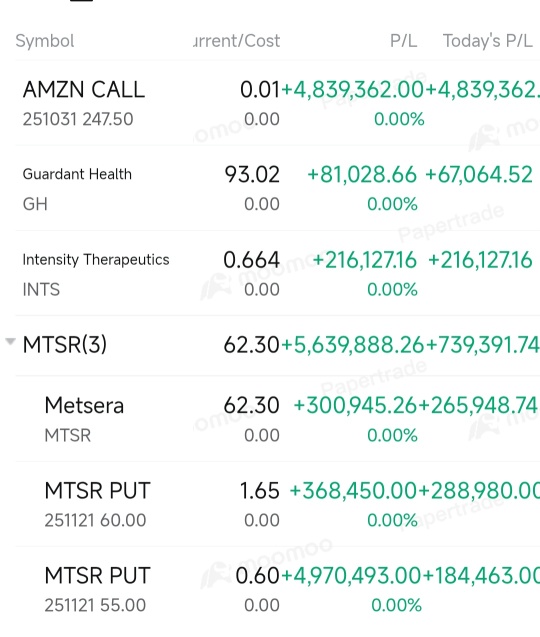Tap MTSR group P/L +5,639,888.26
The image size is (540, 637).
click(352, 345)
